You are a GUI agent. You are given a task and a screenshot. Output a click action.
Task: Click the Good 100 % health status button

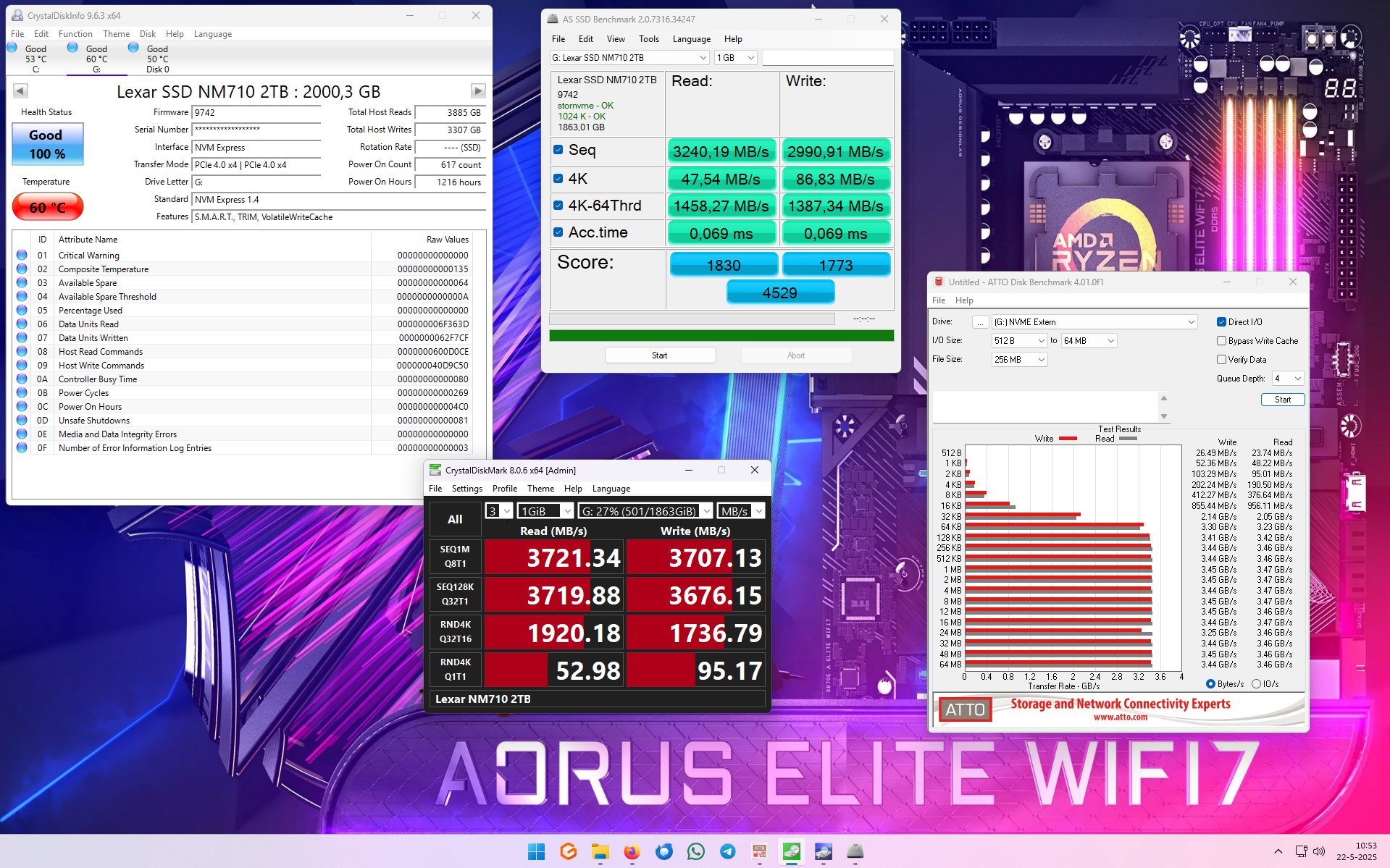pyautogui.click(x=48, y=144)
